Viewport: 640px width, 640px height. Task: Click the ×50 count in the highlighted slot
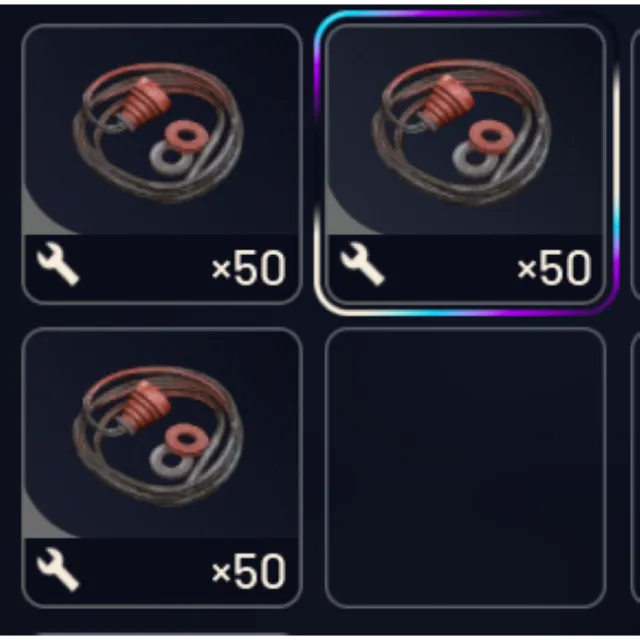(x=554, y=268)
